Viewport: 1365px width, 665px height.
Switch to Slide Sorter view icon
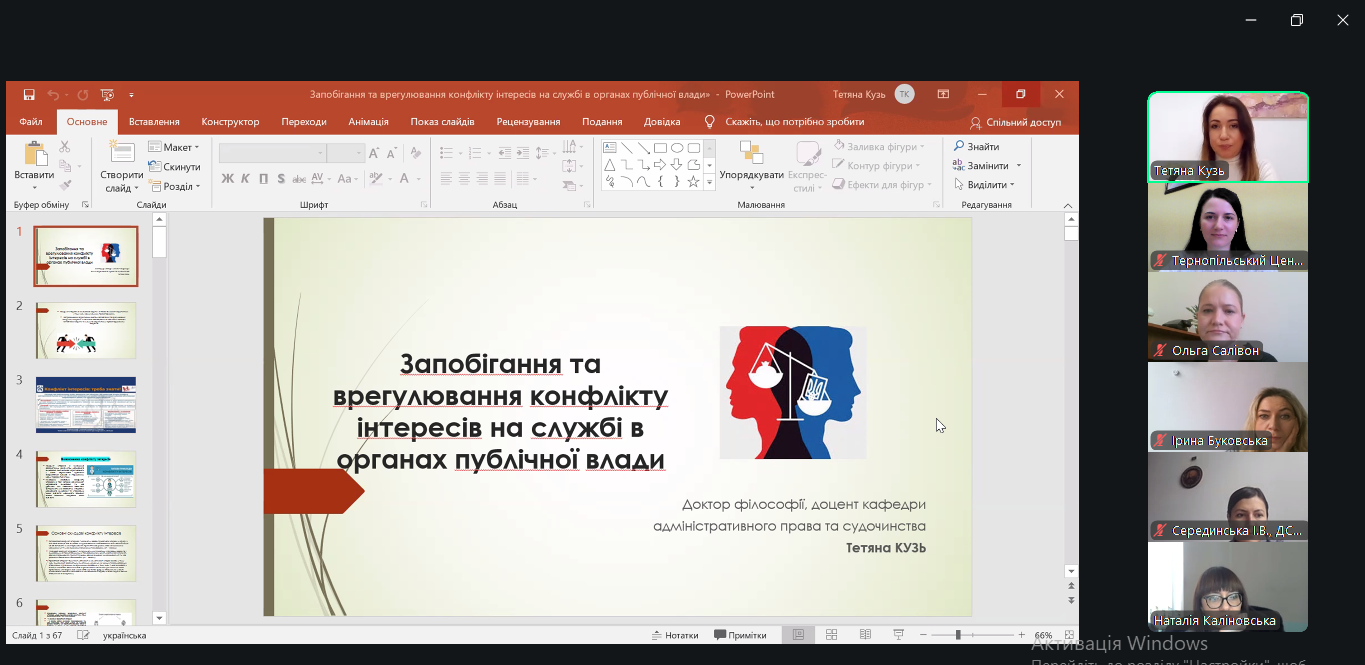point(832,635)
